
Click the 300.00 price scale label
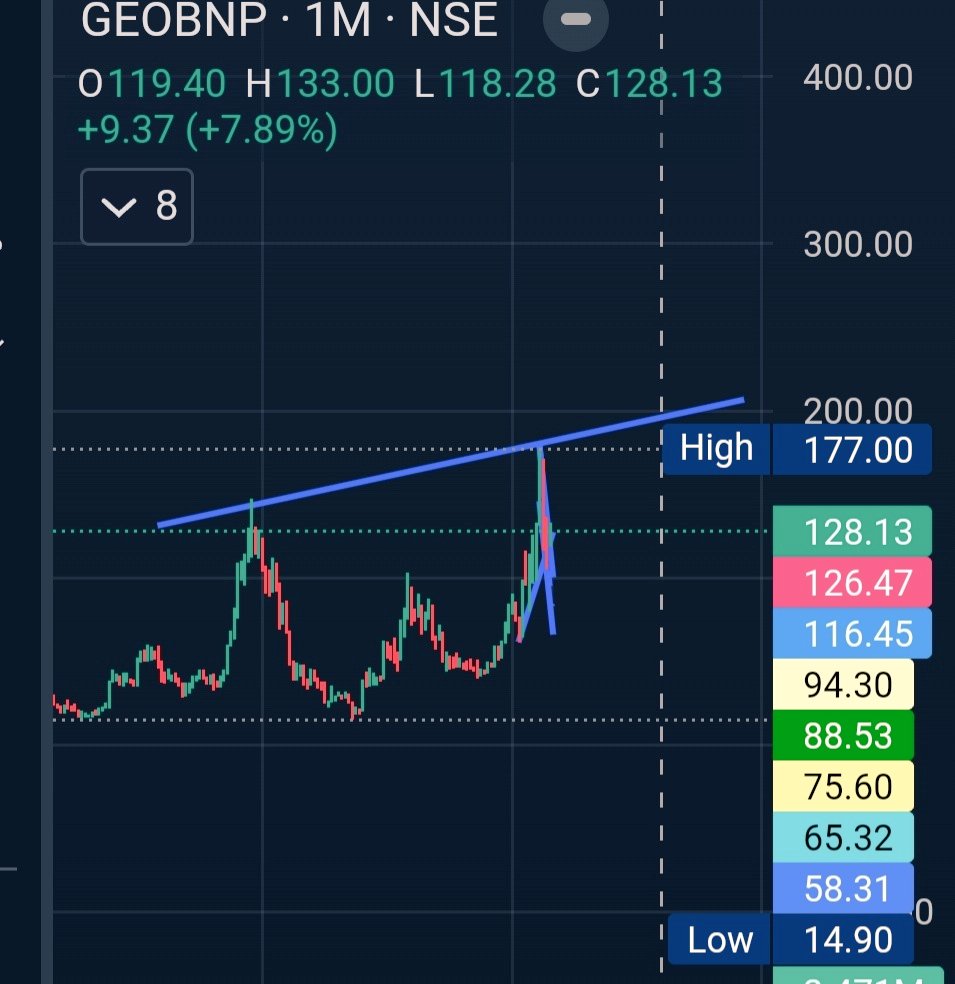click(858, 244)
